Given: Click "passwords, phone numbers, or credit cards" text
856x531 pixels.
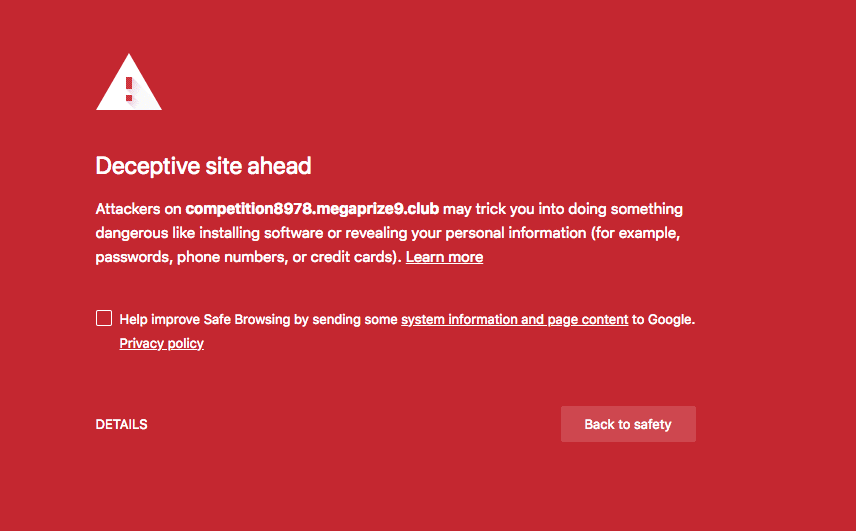Looking at the screenshot, I should click(x=245, y=257).
